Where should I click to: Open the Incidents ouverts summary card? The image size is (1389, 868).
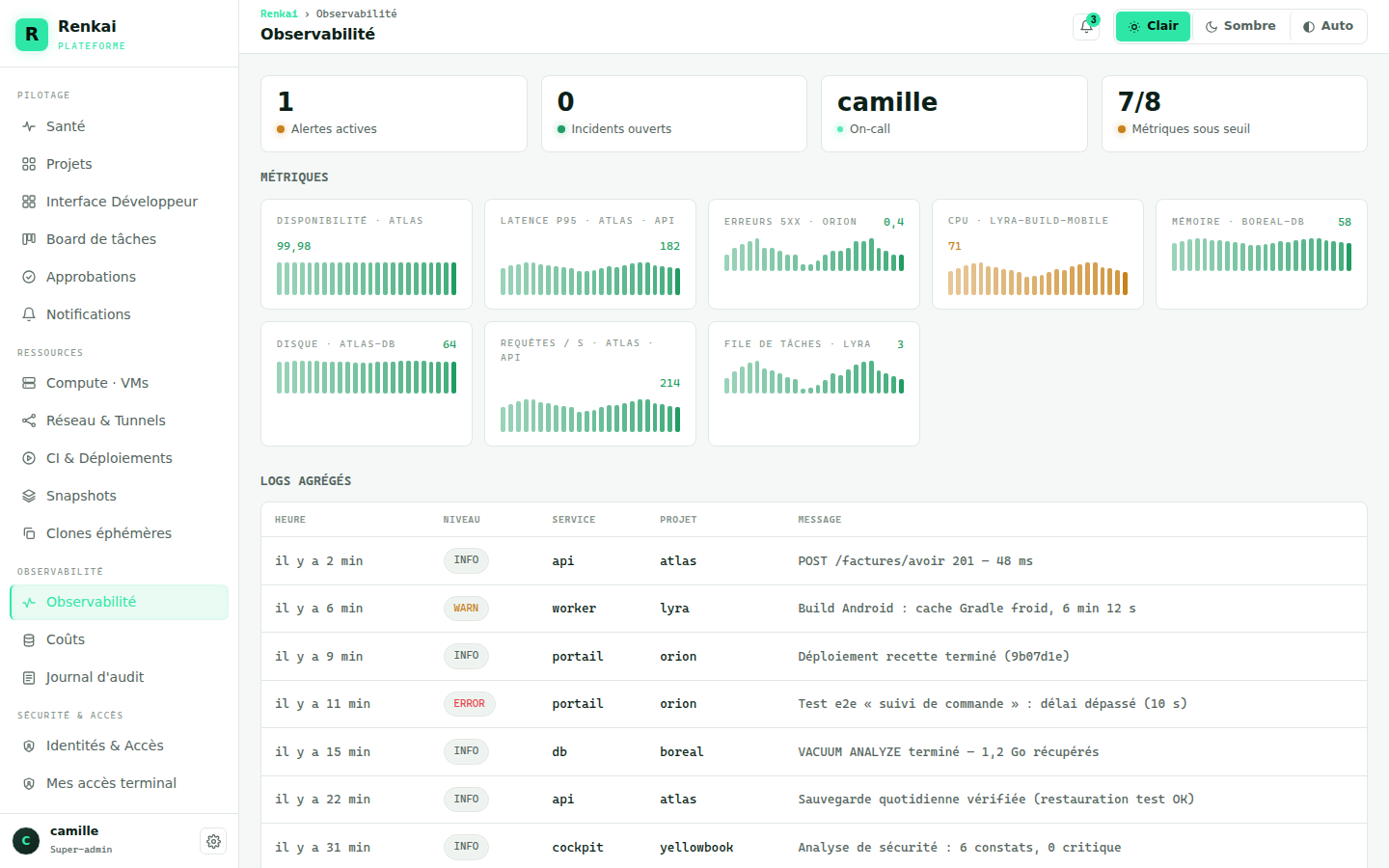674,114
